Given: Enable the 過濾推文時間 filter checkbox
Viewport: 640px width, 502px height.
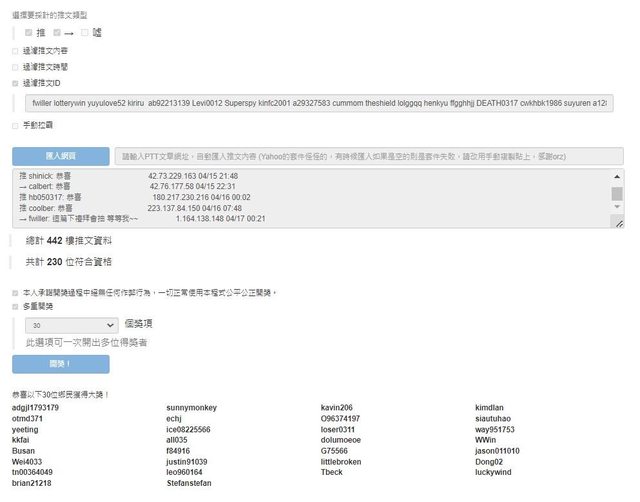Looking at the screenshot, I should click(15, 67).
